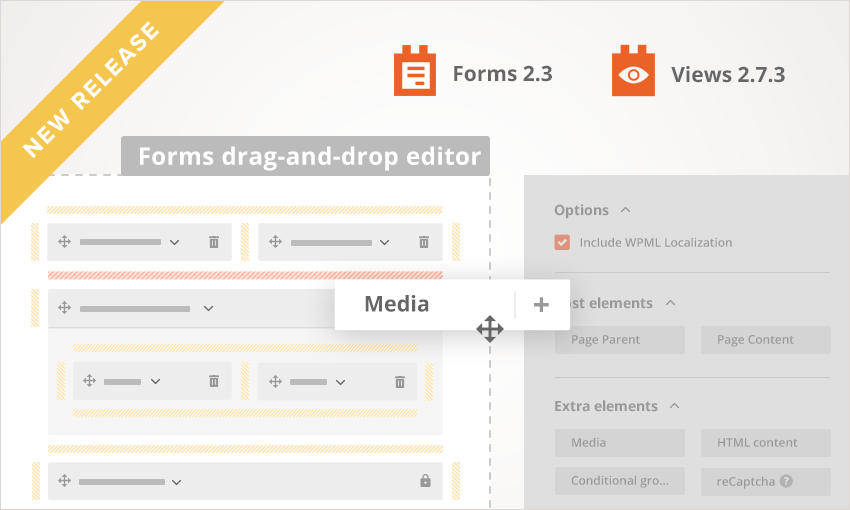Click the "Extra elements" heading text
This screenshot has width=850, height=510.
(x=606, y=406)
